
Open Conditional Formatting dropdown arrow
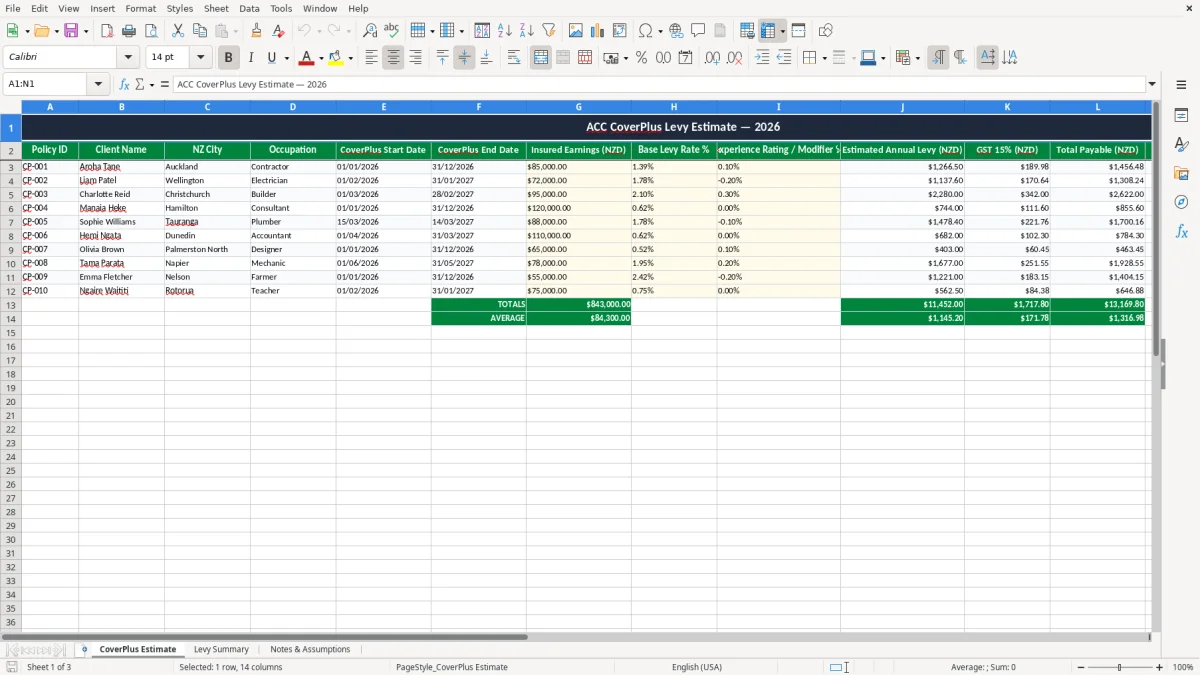[x=917, y=58]
